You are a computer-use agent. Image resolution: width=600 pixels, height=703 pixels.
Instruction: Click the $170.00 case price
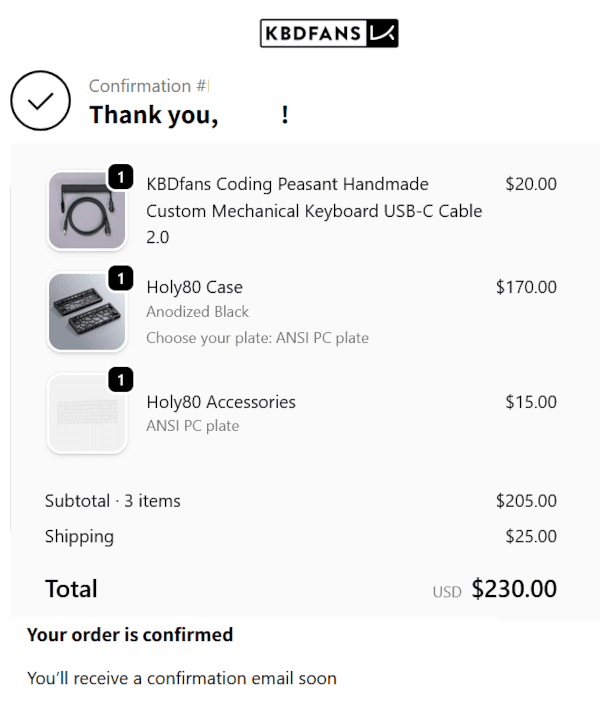[x=526, y=287]
